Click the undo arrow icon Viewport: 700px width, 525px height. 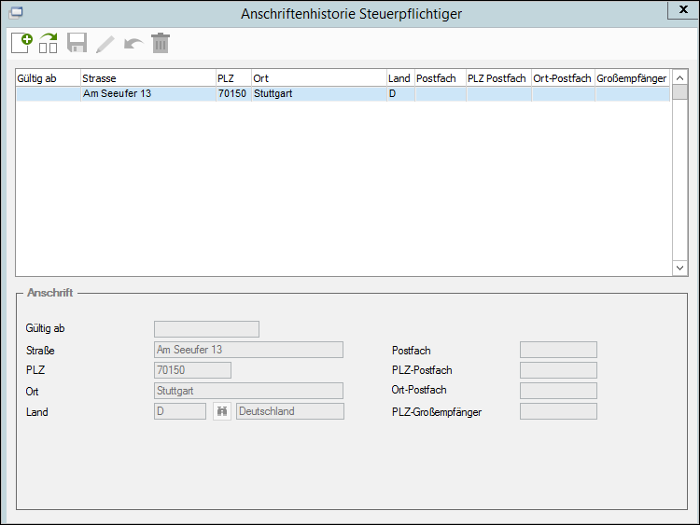click(133, 44)
